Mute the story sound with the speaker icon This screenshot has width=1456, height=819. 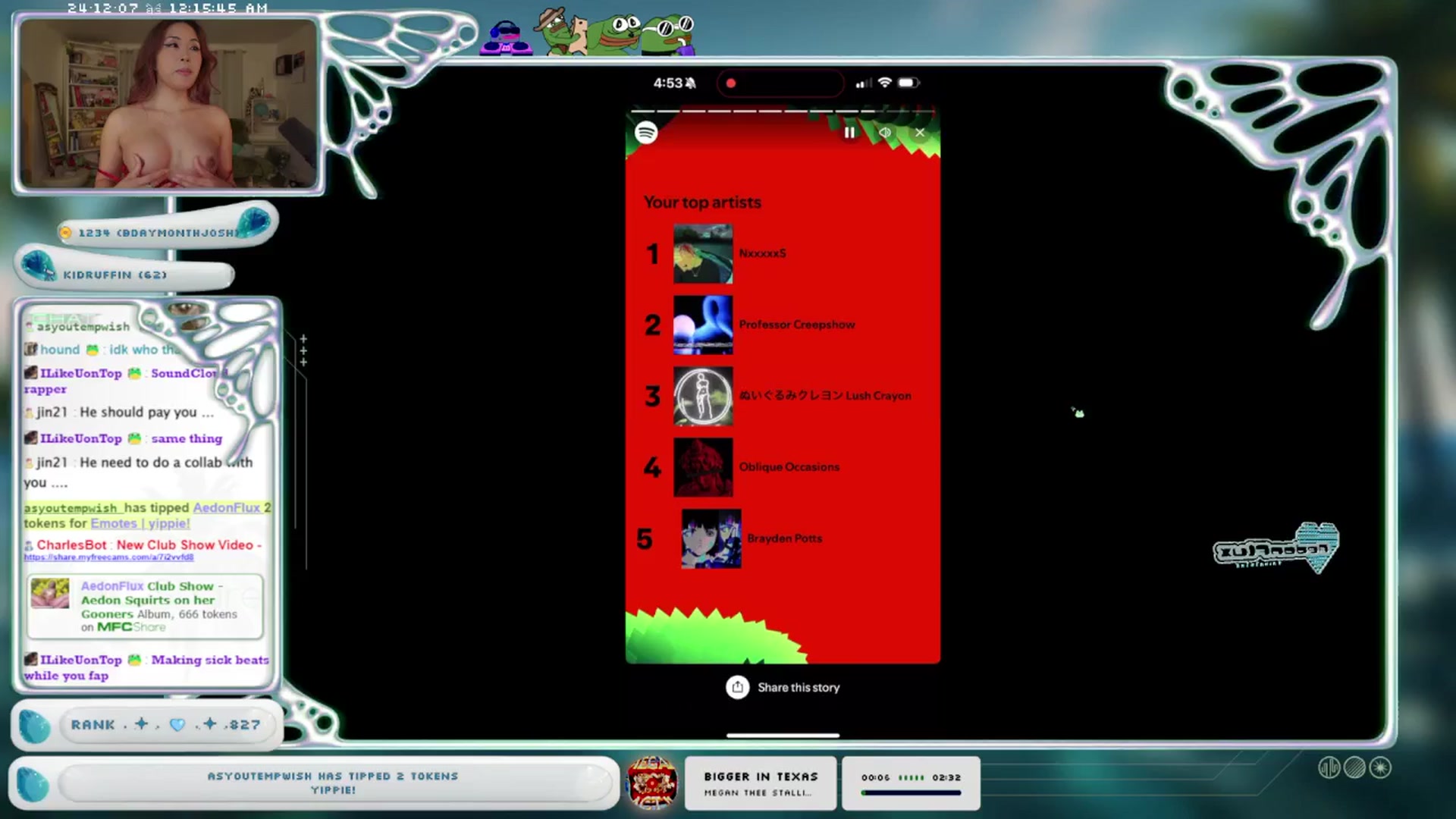(x=884, y=133)
